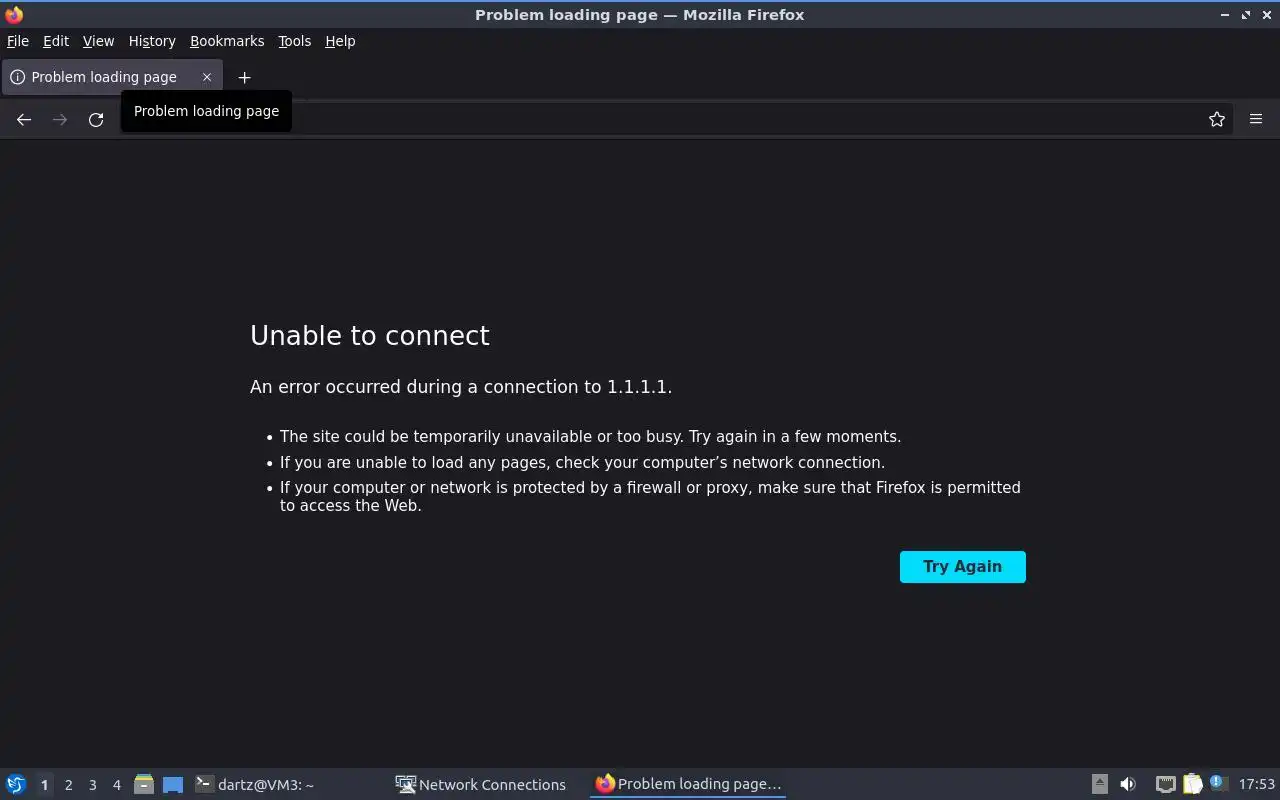
Task: Open the Lubuntu start menu icon
Action: (15, 784)
